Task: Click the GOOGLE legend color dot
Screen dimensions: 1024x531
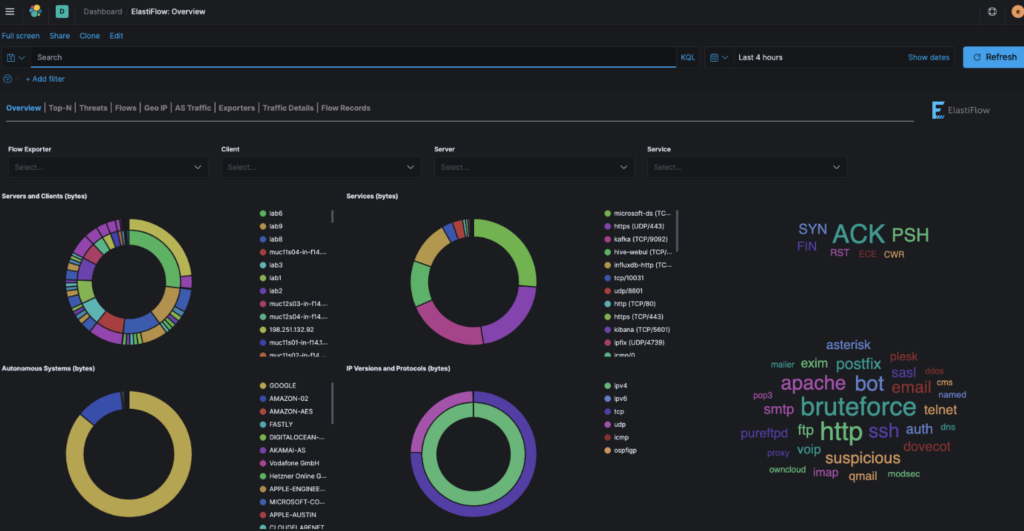Action: 263,386
